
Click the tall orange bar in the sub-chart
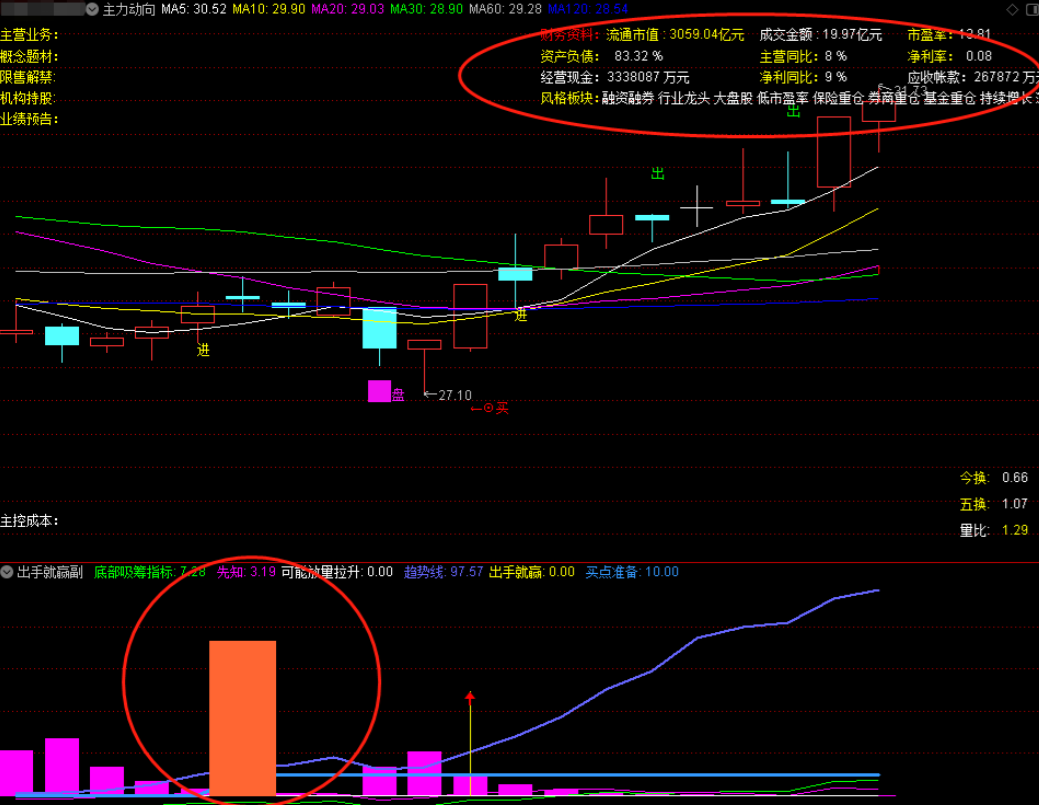tap(243, 718)
